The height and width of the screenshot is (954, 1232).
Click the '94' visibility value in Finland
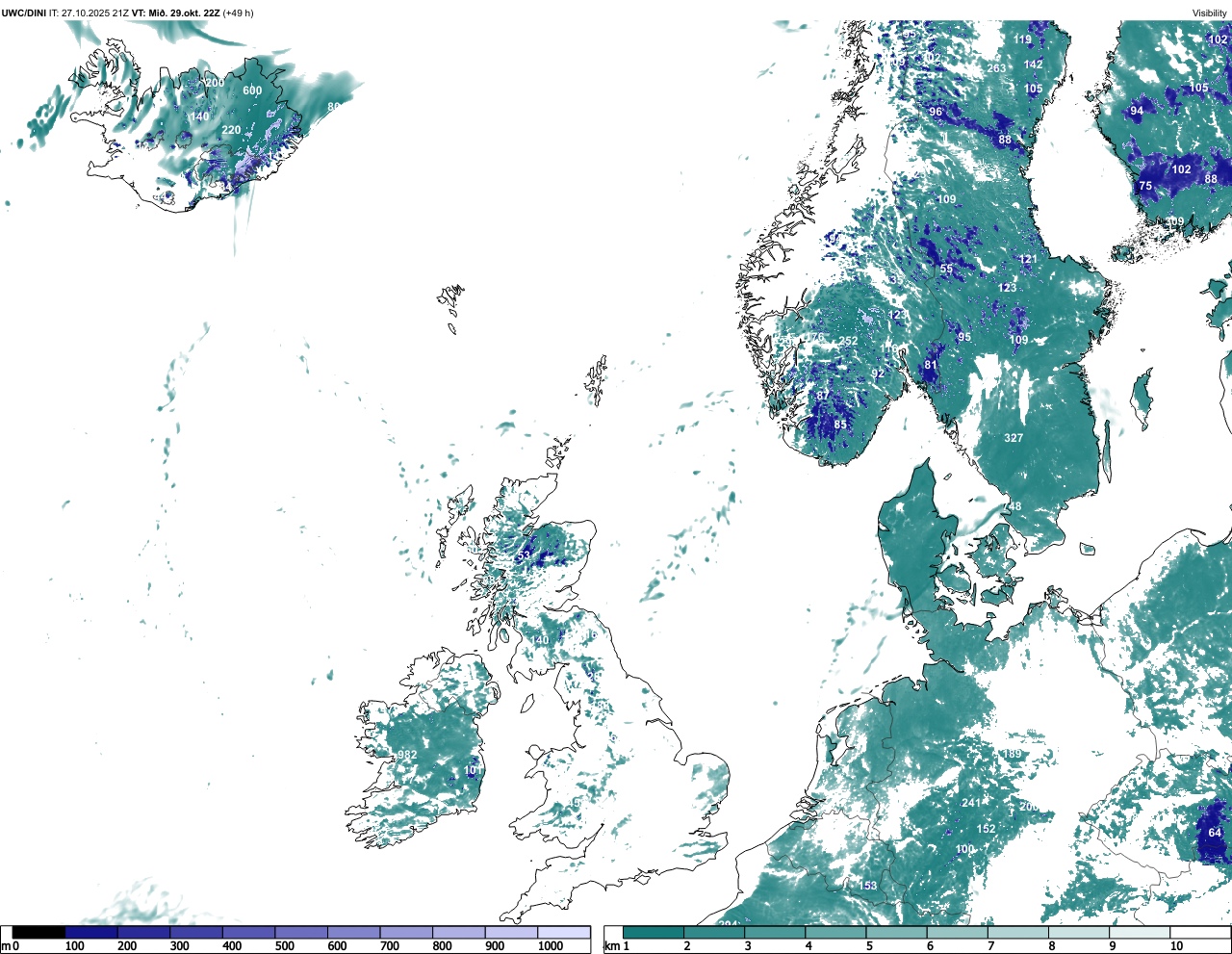(1137, 111)
